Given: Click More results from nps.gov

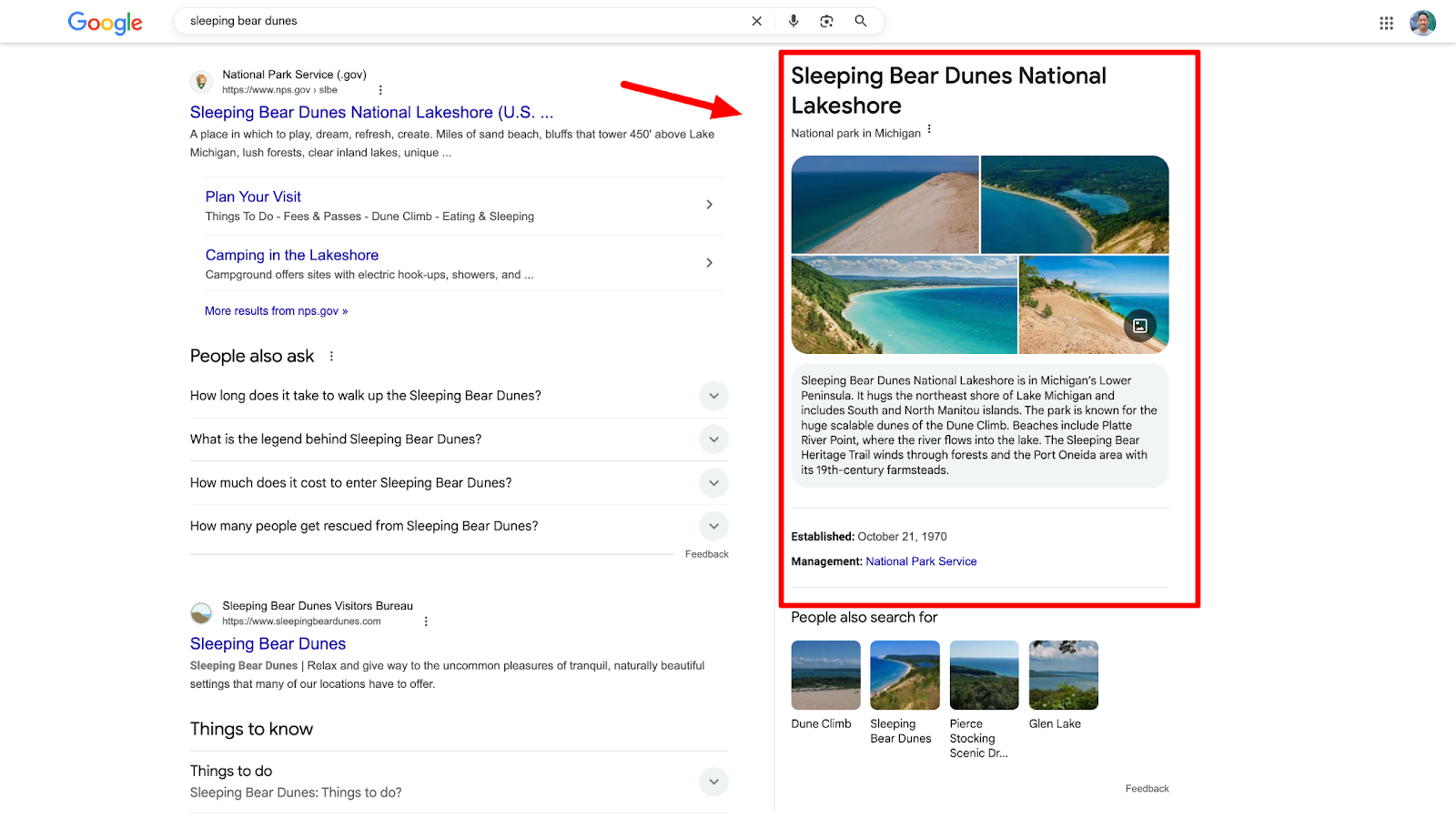Looking at the screenshot, I should [x=276, y=311].
